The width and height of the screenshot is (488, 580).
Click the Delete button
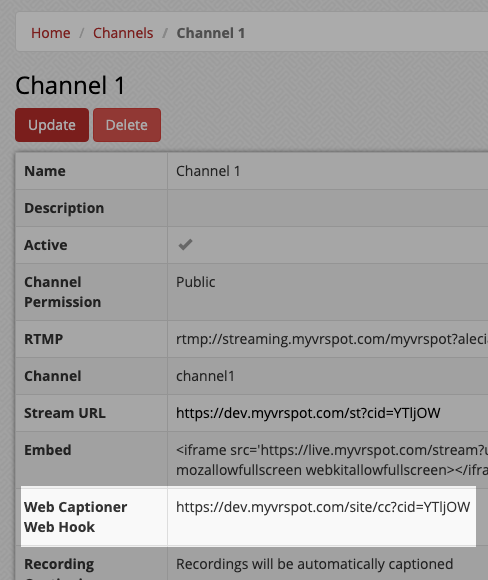point(127,125)
